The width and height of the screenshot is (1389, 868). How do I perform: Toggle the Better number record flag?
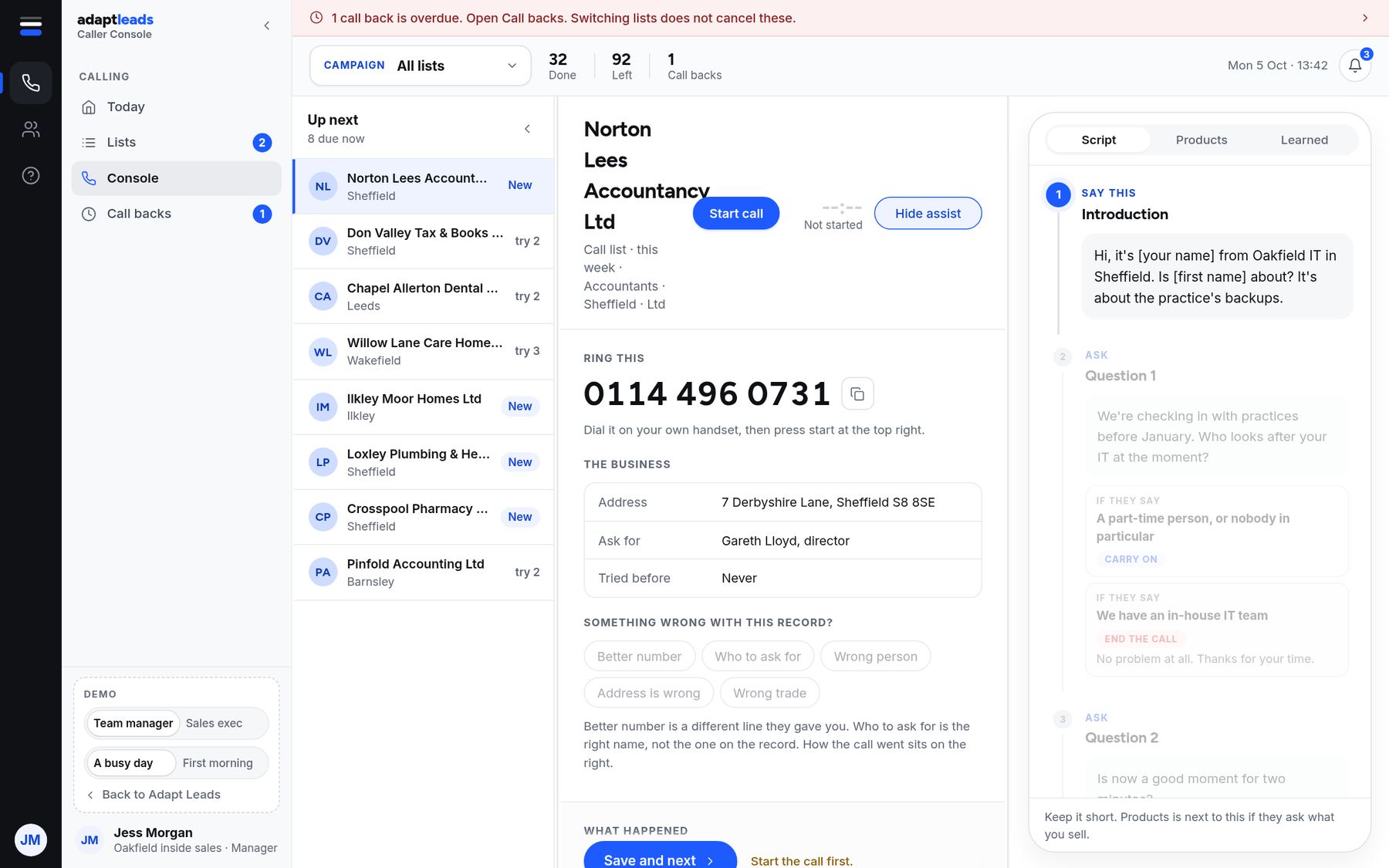639,657
